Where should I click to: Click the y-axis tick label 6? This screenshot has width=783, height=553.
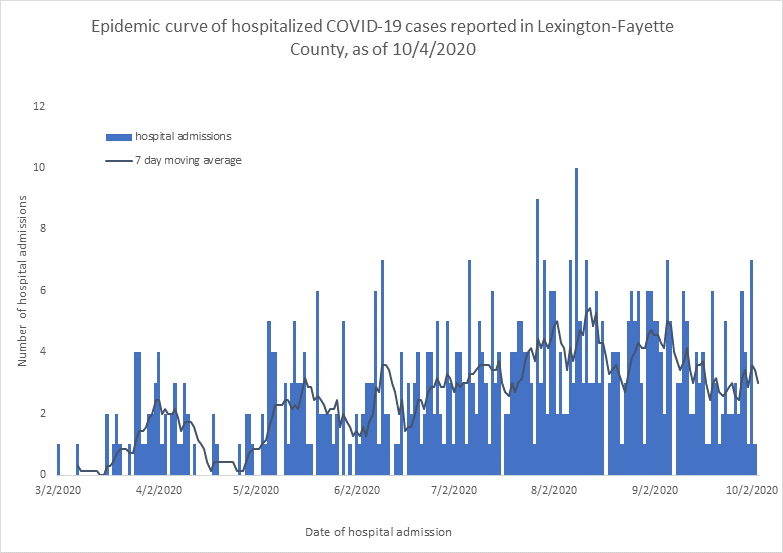tap(41, 290)
